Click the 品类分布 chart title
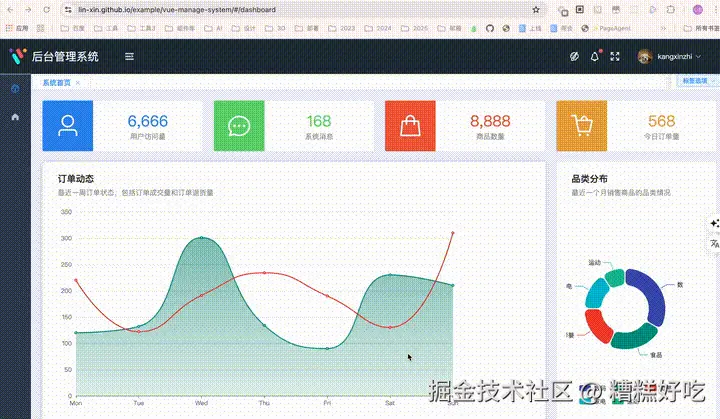The height and width of the screenshot is (419, 720). (x=589, y=179)
